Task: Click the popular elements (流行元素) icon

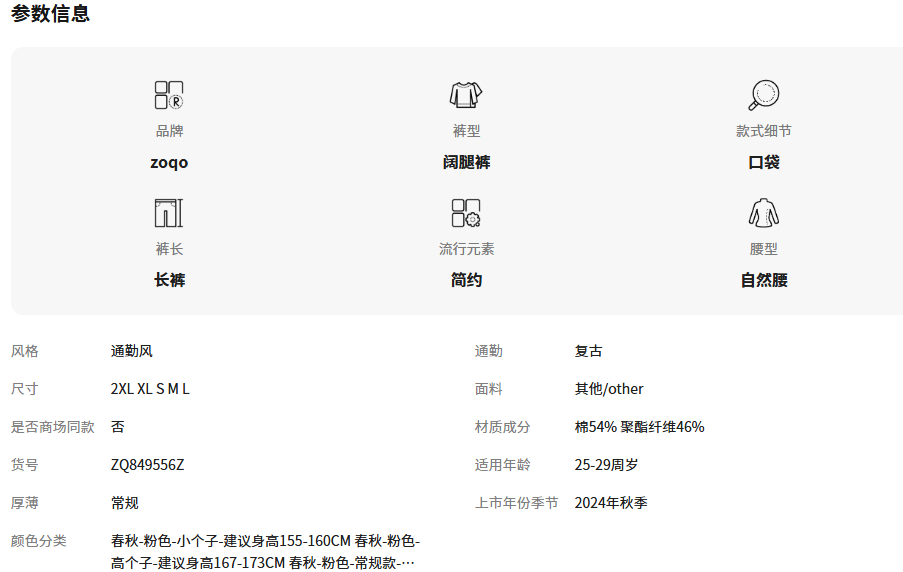Action: click(x=466, y=213)
